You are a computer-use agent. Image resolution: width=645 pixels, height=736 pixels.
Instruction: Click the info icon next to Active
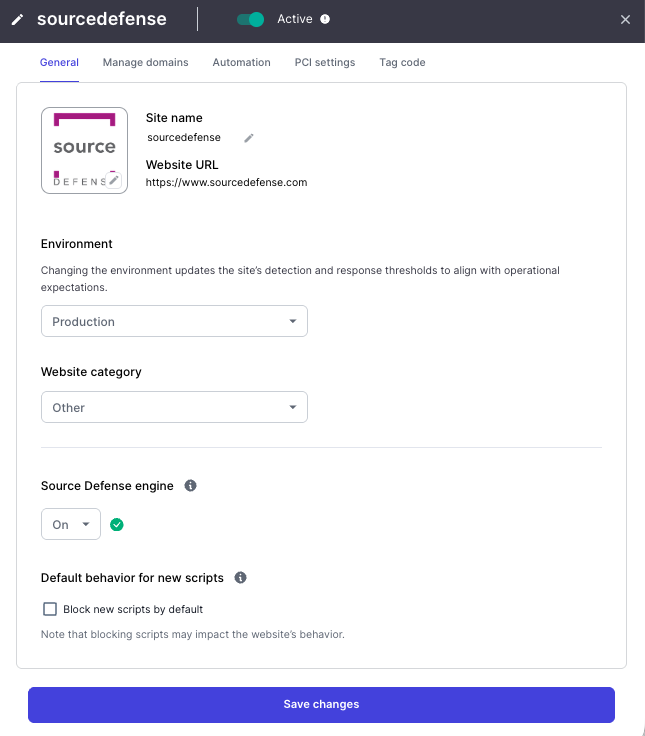(x=325, y=19)
